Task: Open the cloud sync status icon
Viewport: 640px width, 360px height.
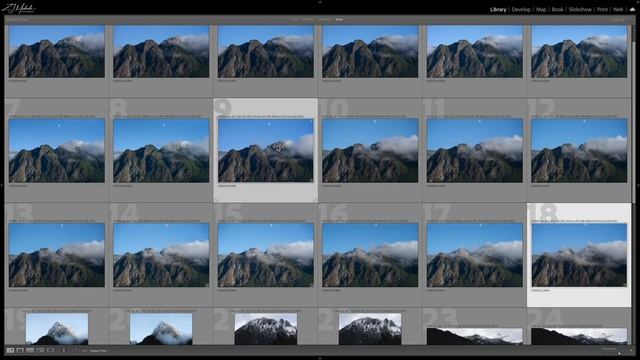Action: [632, 9]
